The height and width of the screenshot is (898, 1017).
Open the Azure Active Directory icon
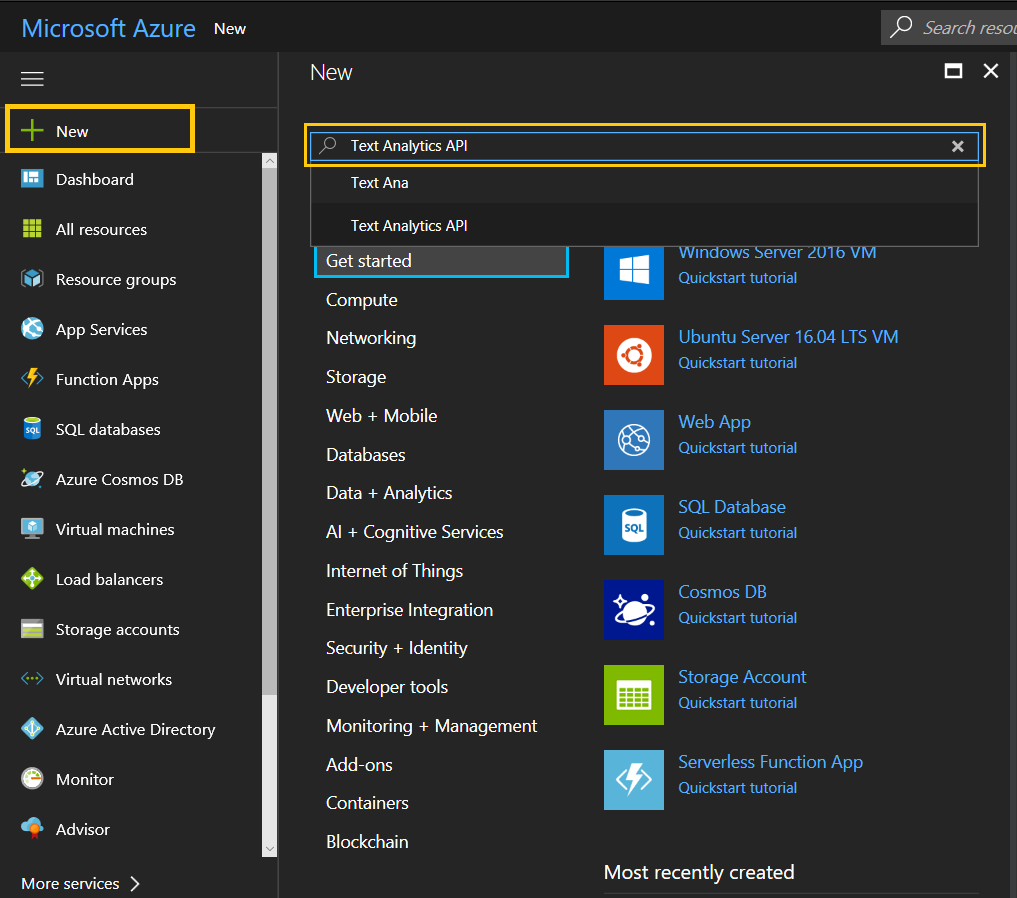pos(32,729)
